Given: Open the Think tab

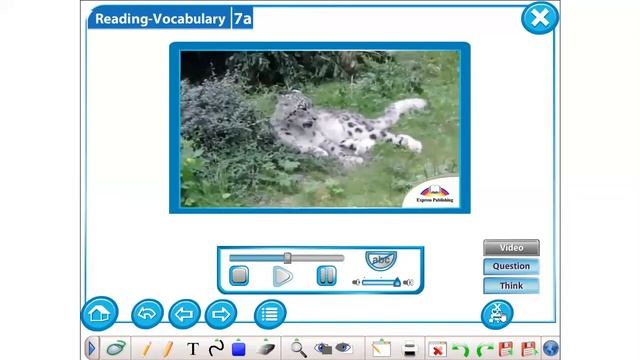Looking at the screenshot, I should (x=511, y=285).
